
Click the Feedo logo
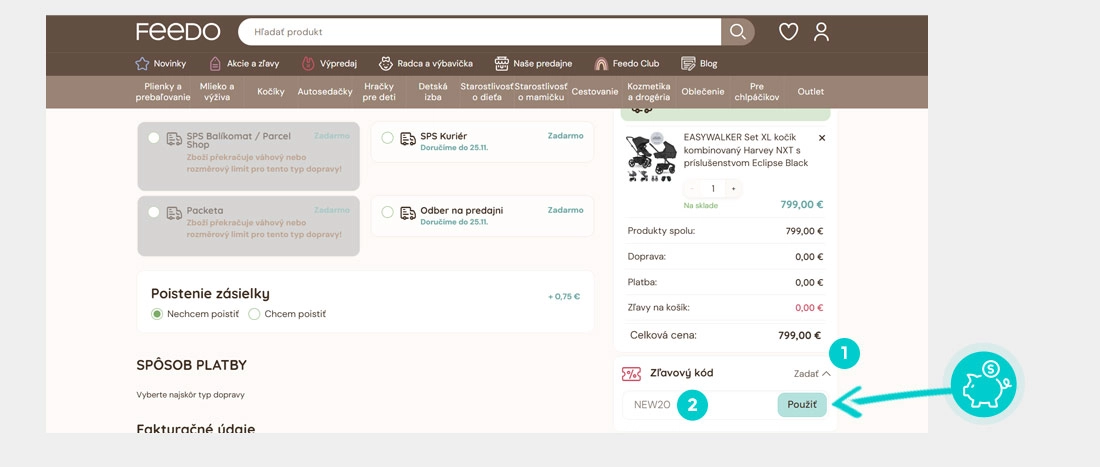click(178, 32)
